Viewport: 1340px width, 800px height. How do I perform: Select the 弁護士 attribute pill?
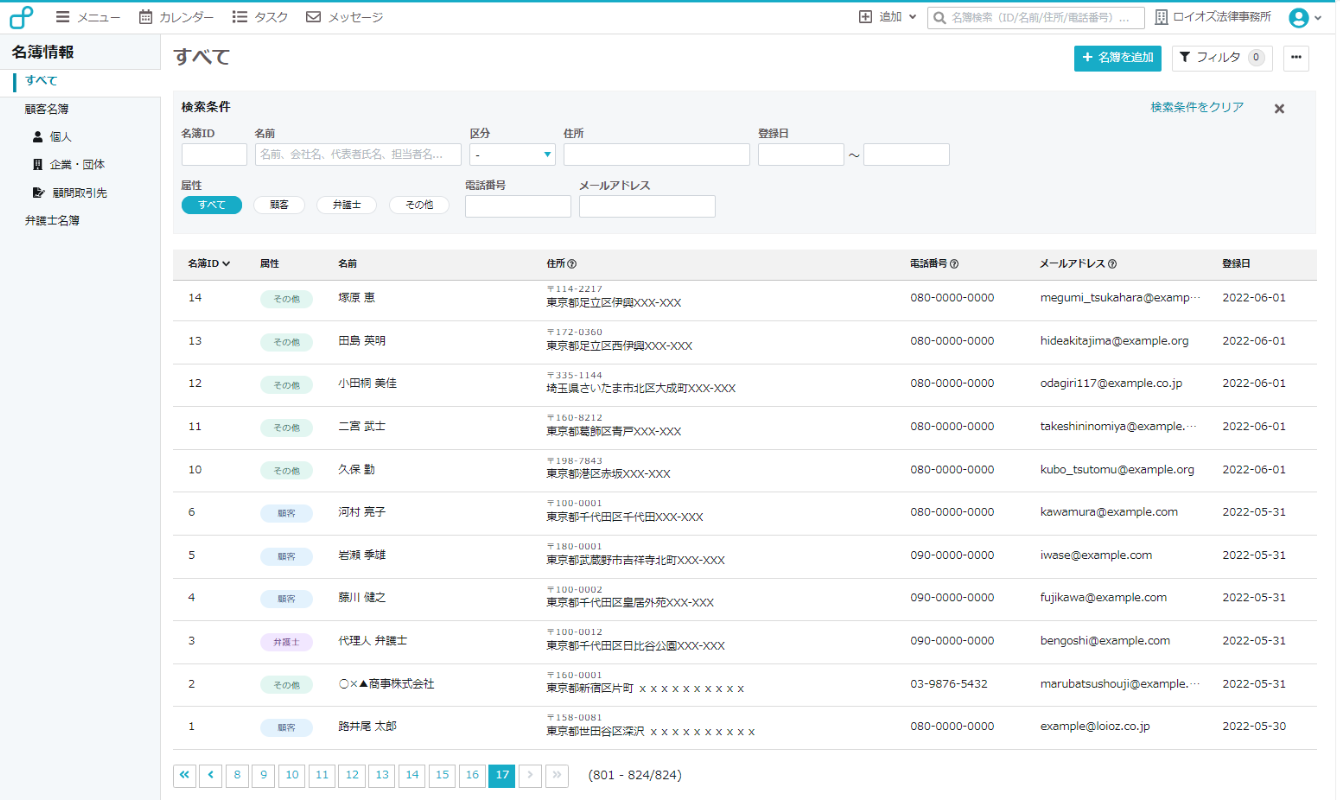(346, 205)
